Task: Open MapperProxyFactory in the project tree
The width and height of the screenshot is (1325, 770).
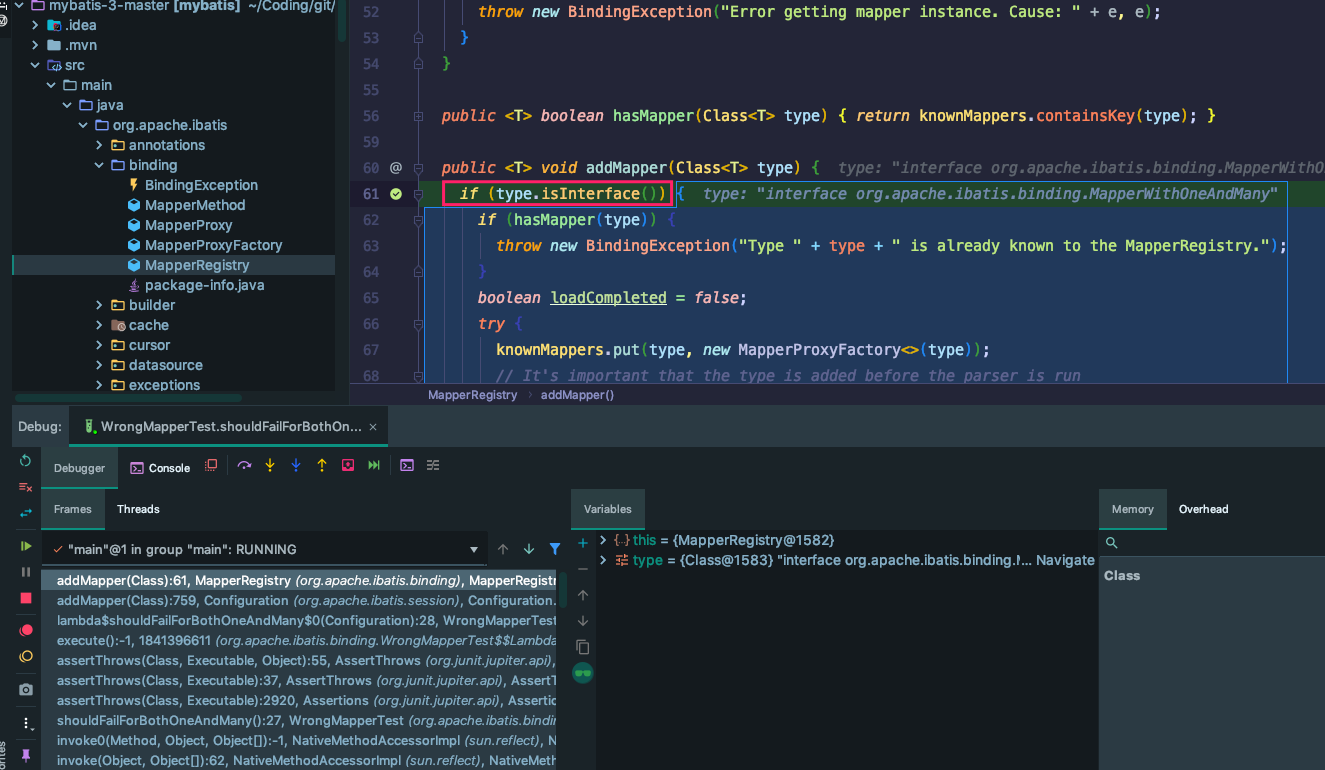Action: tap(213, 245)
